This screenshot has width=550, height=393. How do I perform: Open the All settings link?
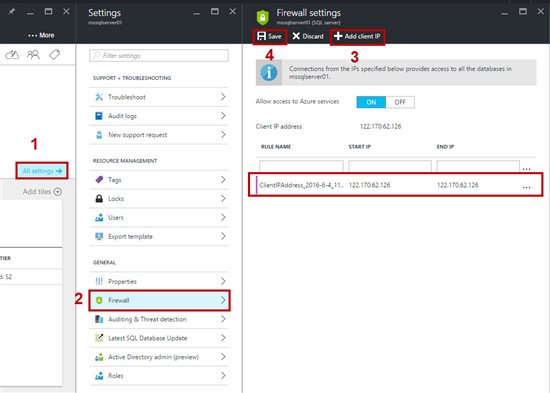point(42,171)
